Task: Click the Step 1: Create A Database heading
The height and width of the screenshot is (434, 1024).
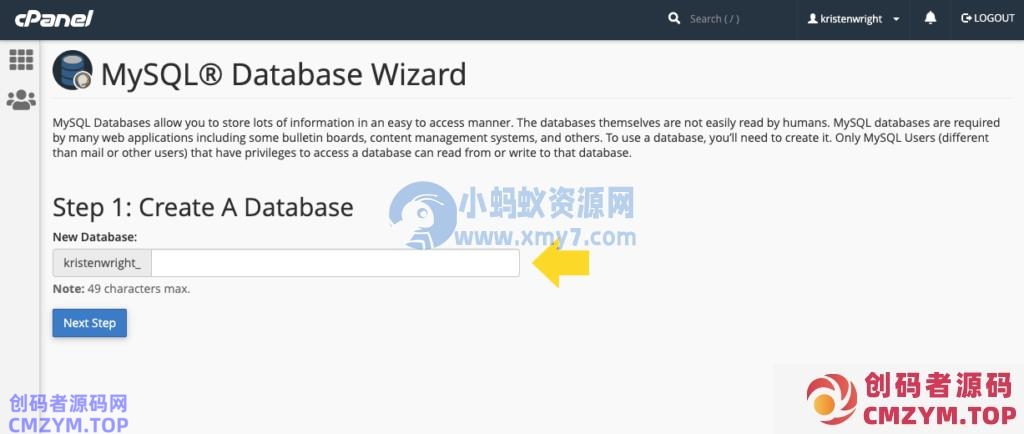Action: coord(203,207)
